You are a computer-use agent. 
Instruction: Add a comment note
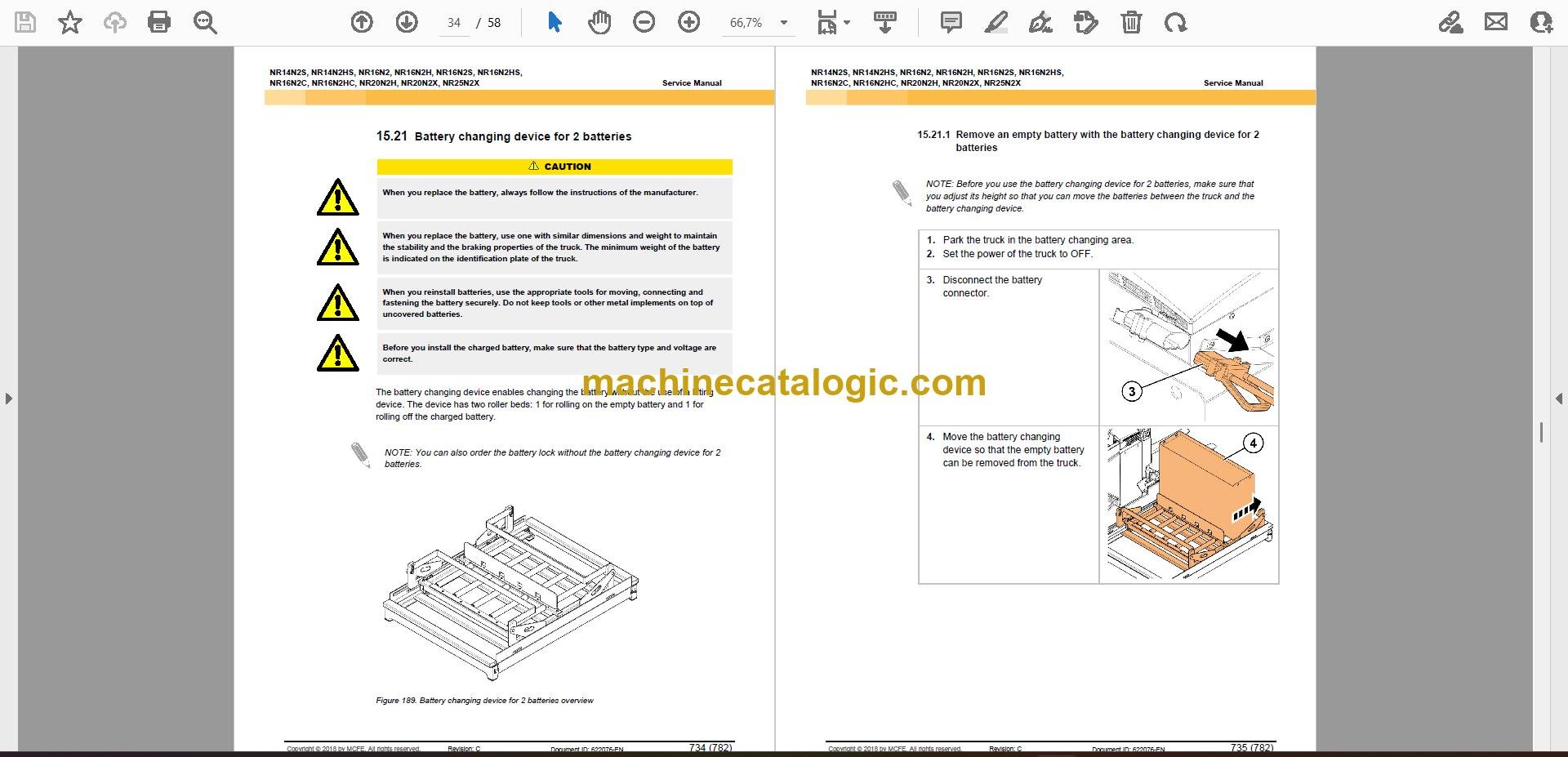tap(951, 23)
